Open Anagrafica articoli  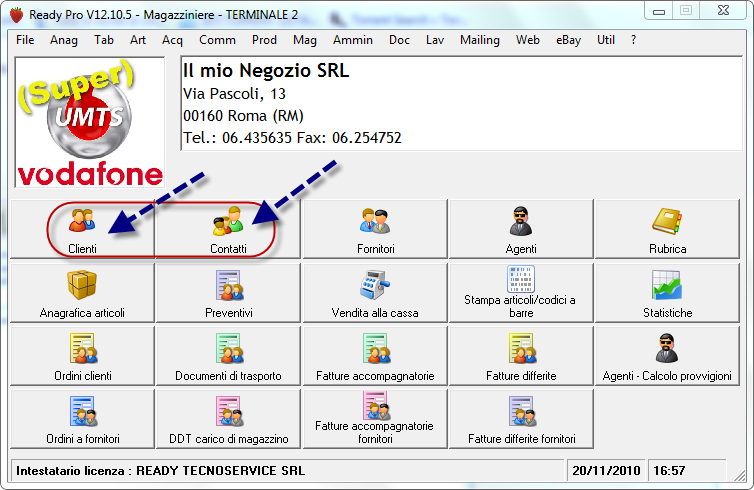pyautogui.click(x=82, y=292)
